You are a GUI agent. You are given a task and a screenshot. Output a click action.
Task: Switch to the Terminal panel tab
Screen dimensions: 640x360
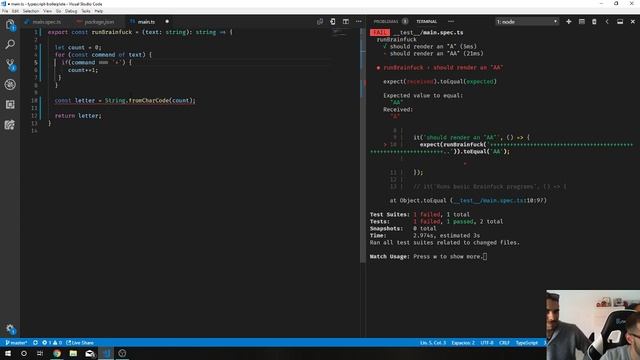click(x=427, y=22)
